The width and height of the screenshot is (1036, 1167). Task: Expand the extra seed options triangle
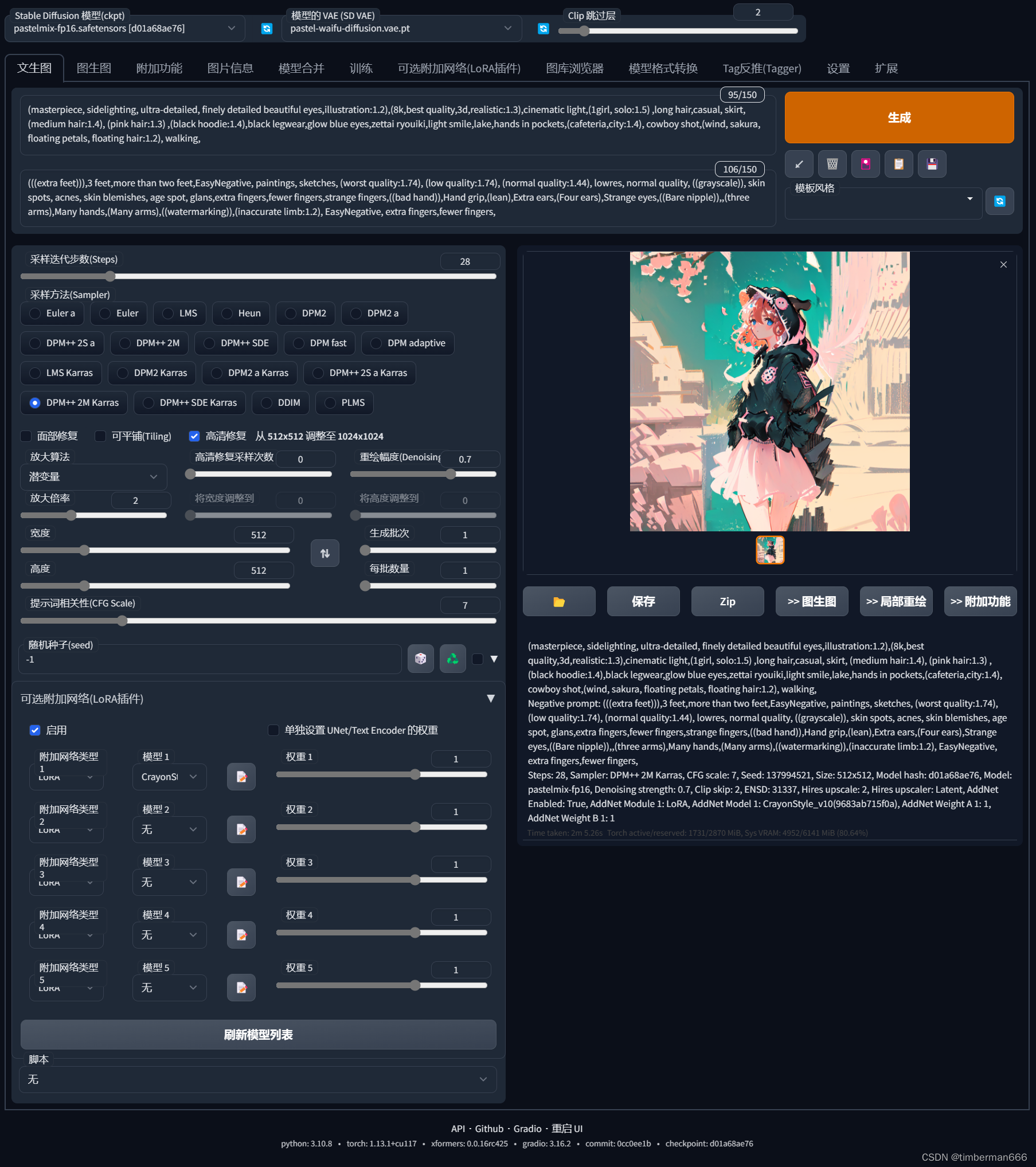click(x=494, y=659)
